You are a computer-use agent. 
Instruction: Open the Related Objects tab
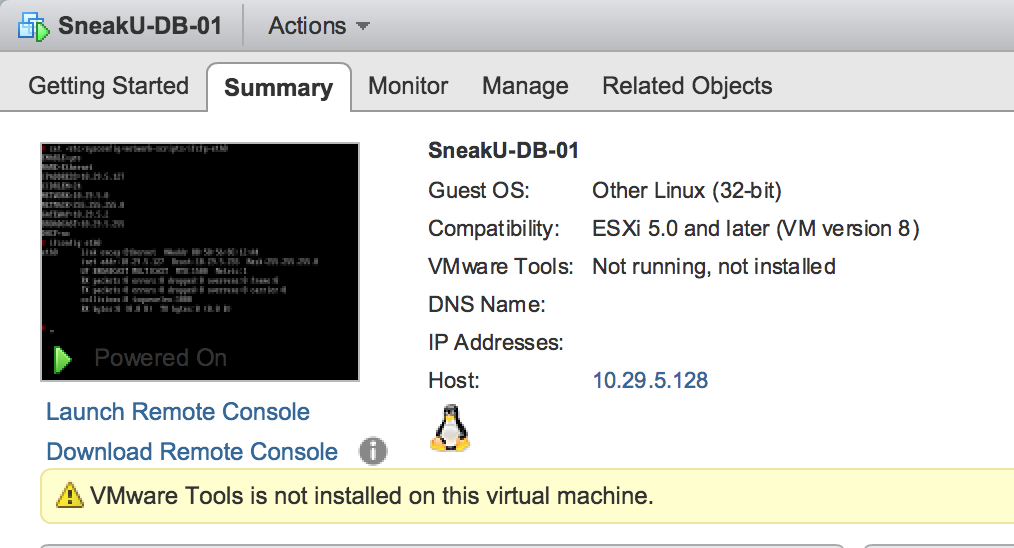(687, 85)
